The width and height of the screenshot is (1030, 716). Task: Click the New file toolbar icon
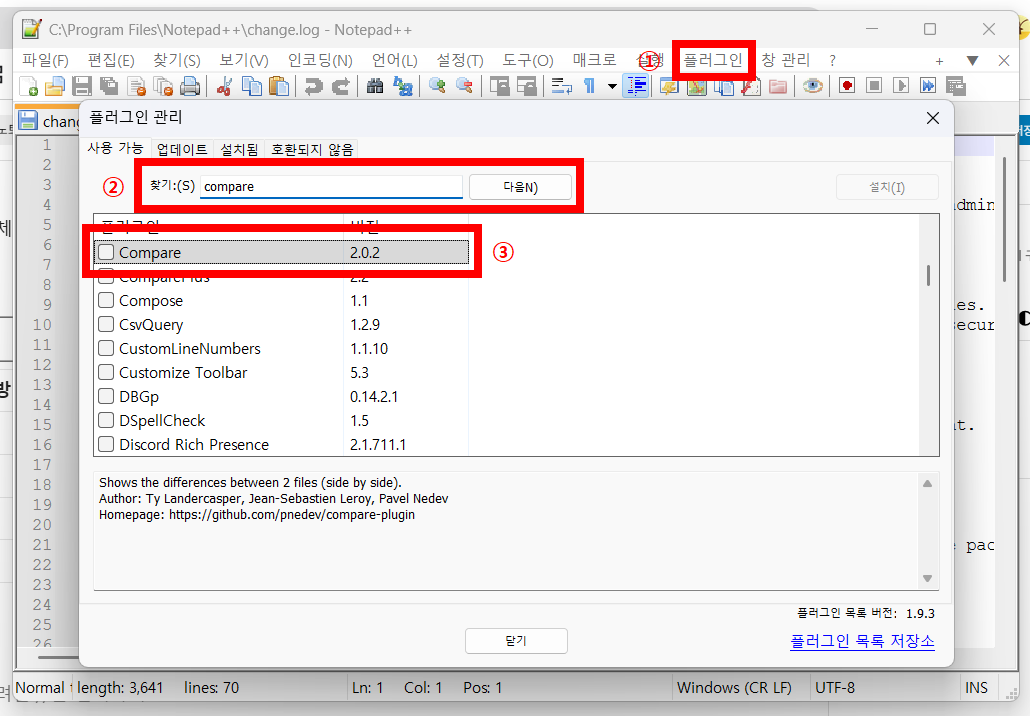[x=29, y=86]
